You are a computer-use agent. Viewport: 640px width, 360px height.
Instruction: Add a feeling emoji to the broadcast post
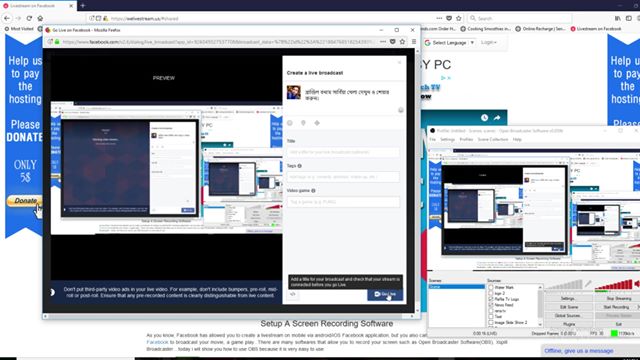(290, 123)
